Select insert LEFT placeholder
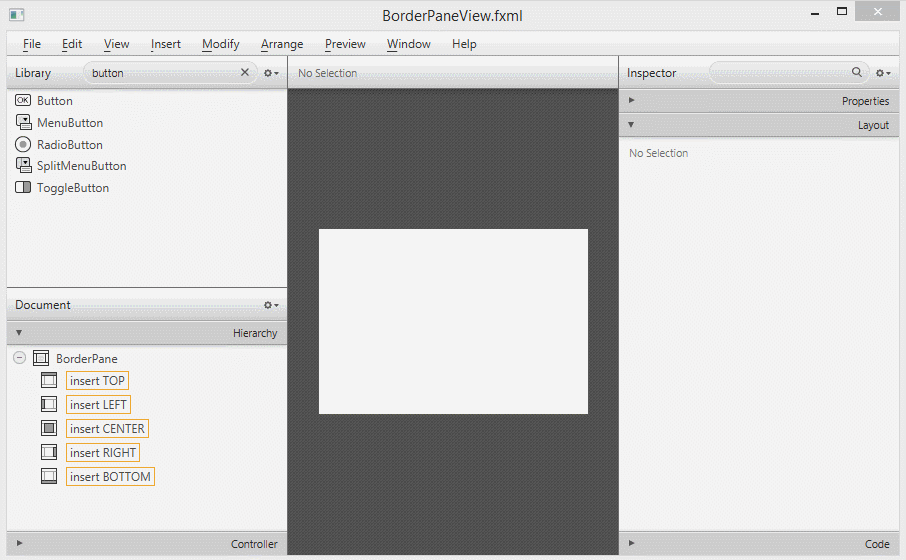The width and height of the screenshot is (906, 560). point(98,405)
